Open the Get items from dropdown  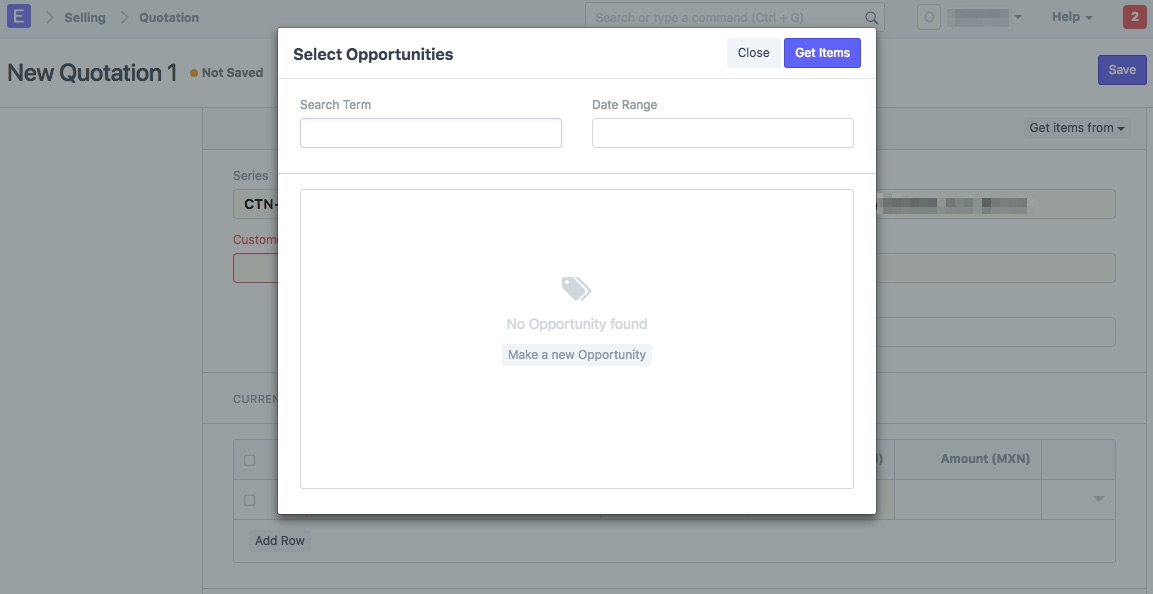[x=1076, y=127]
